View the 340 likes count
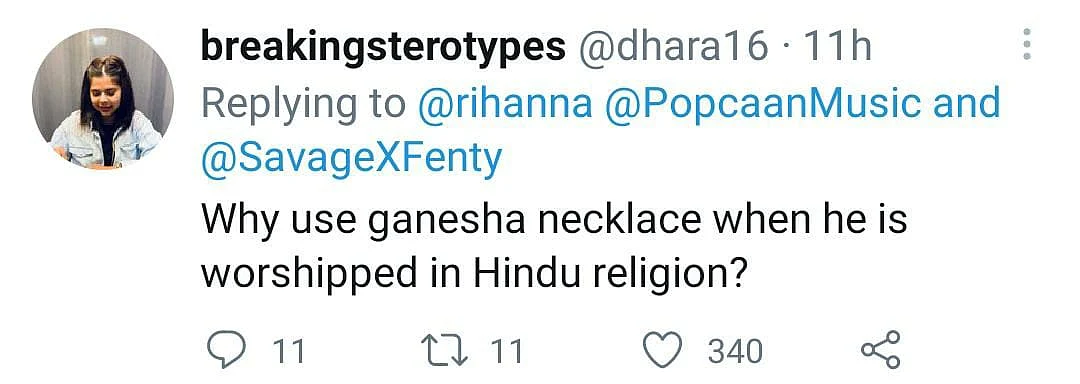This screenshot has width=1080, height=384. click(x=736, y=352)
